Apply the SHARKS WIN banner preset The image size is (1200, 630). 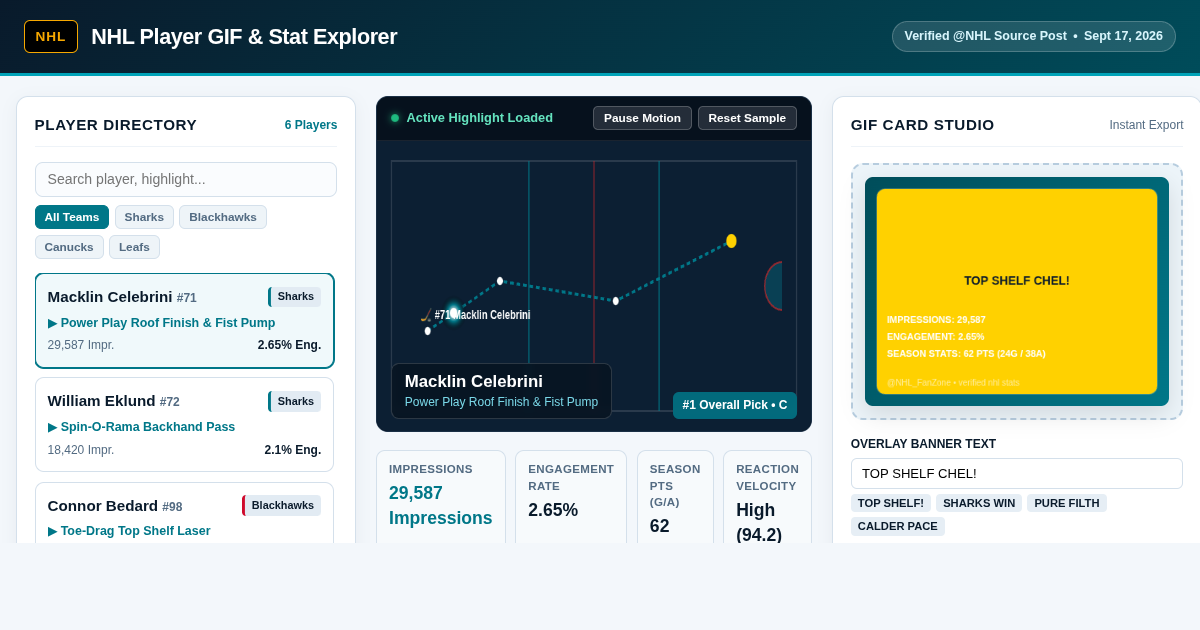pos(979,503)
